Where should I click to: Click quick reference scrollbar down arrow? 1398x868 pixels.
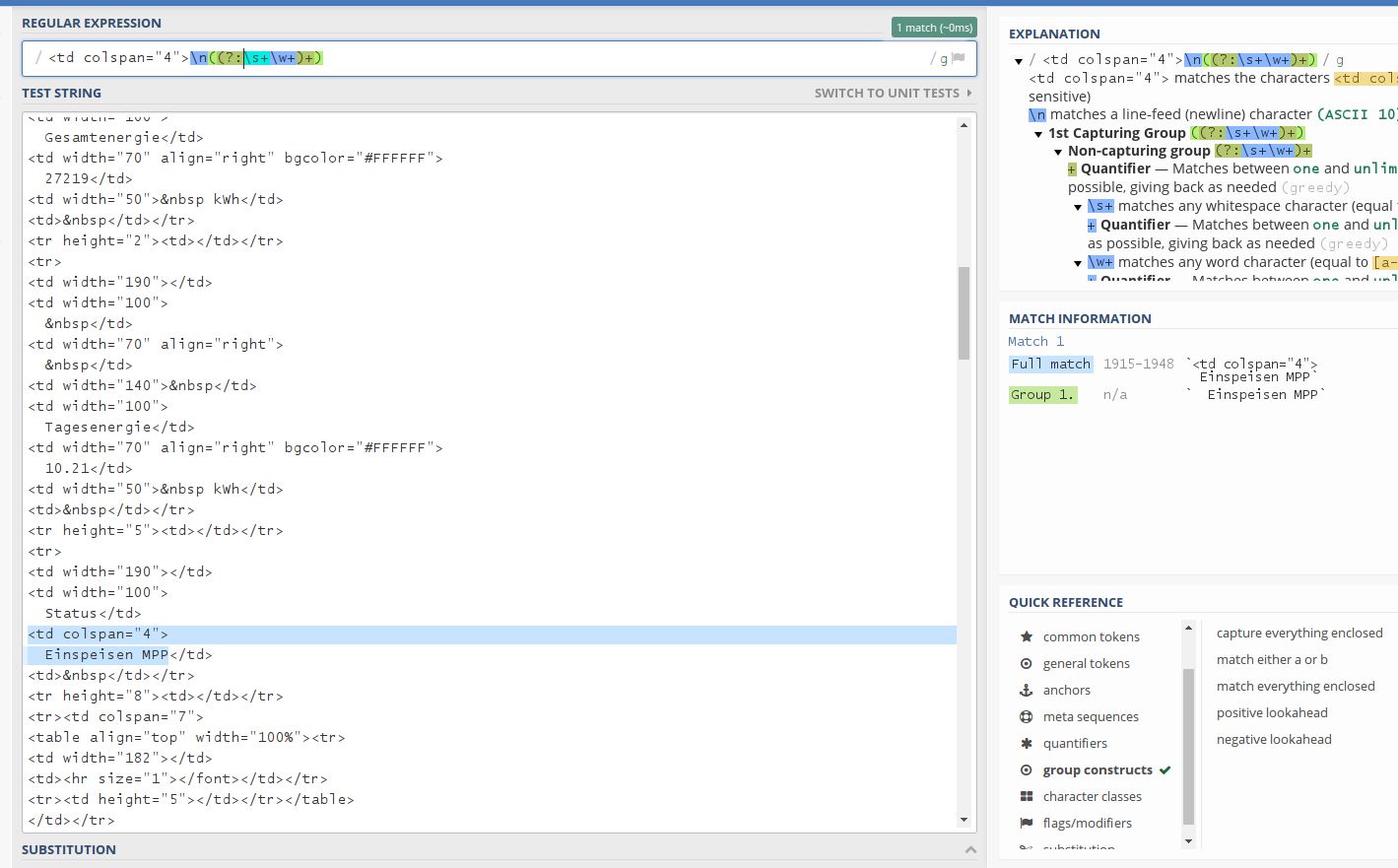1188,840
